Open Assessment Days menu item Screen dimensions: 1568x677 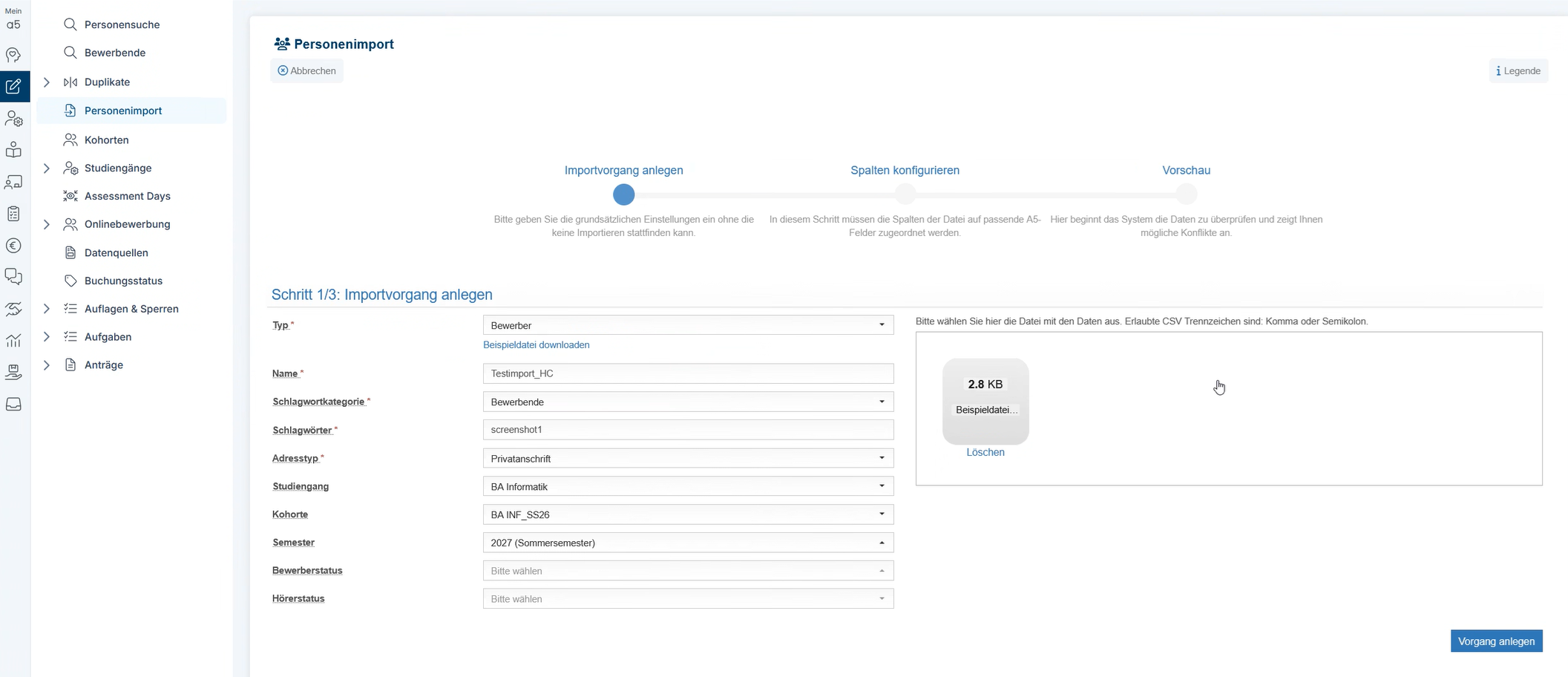[127, 196]
